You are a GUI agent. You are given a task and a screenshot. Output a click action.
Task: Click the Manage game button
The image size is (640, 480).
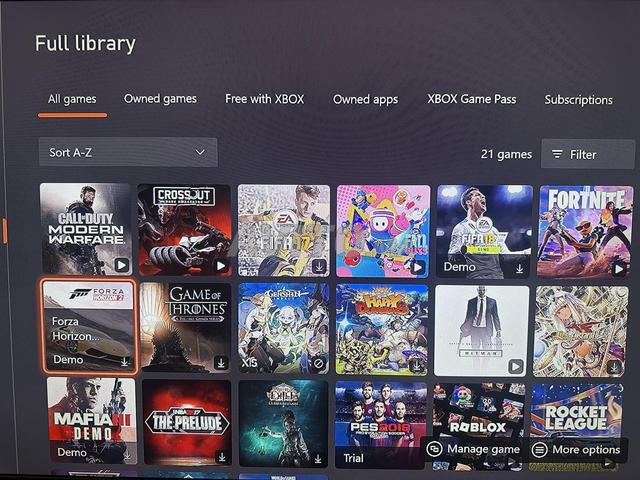click(473, 449)
